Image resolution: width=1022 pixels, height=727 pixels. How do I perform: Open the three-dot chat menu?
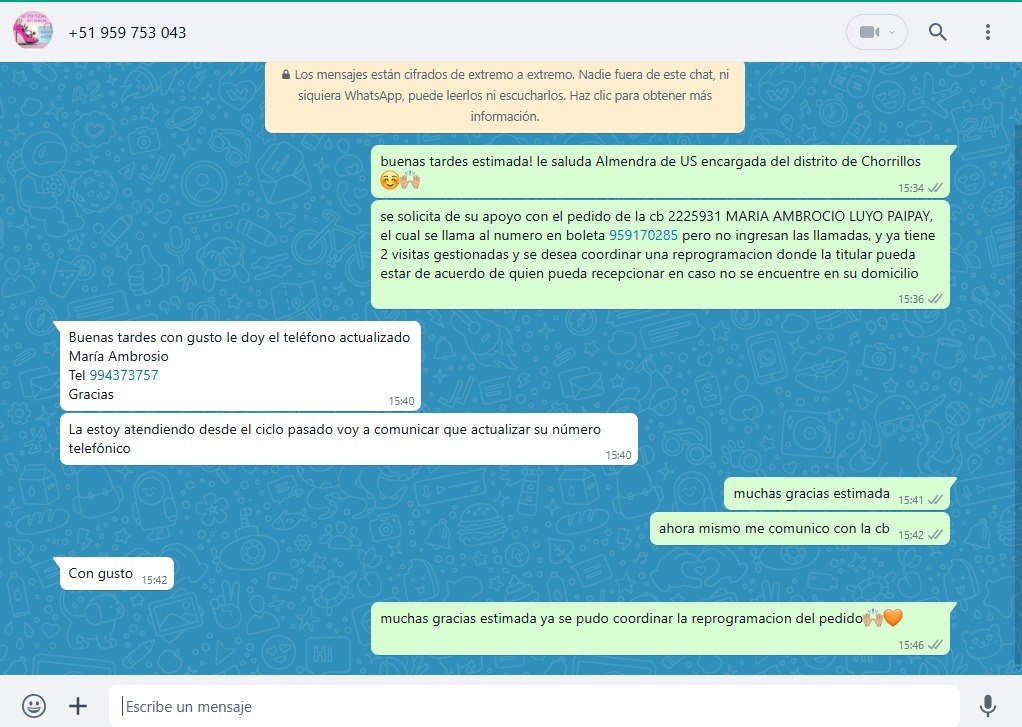pos(987,32)
